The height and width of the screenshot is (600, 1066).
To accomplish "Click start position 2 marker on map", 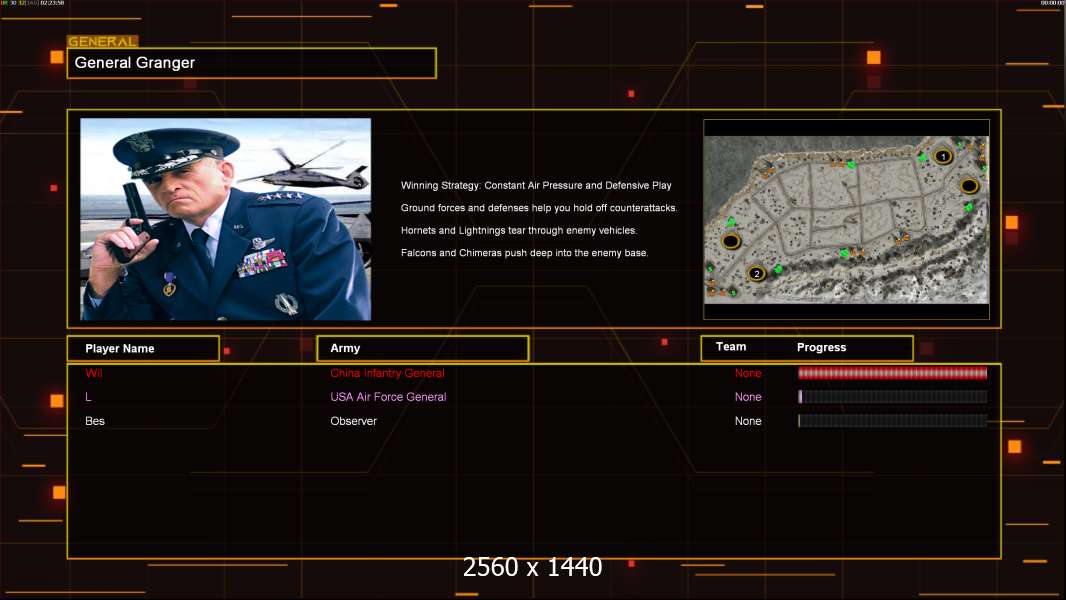I will (x=757, y=273).
